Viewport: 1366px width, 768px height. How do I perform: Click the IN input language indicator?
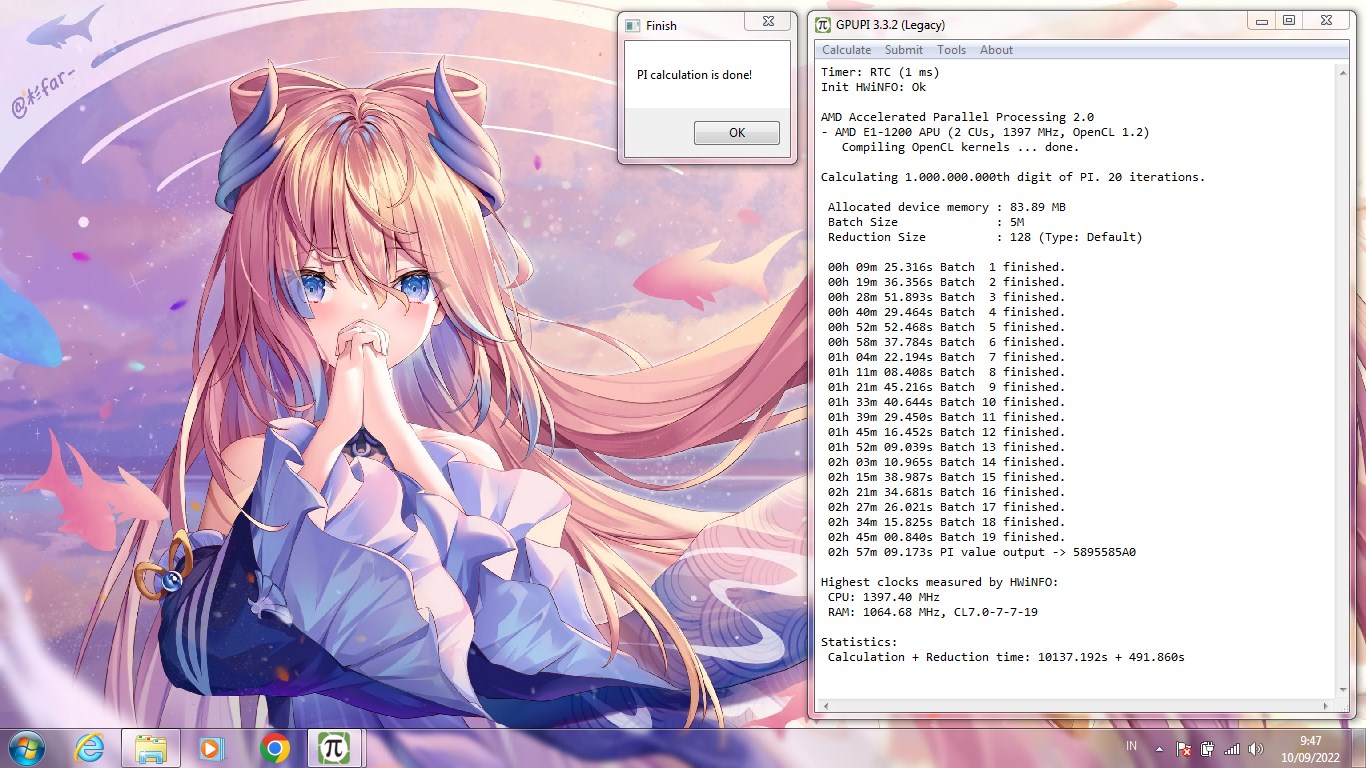click(1131, 747)
